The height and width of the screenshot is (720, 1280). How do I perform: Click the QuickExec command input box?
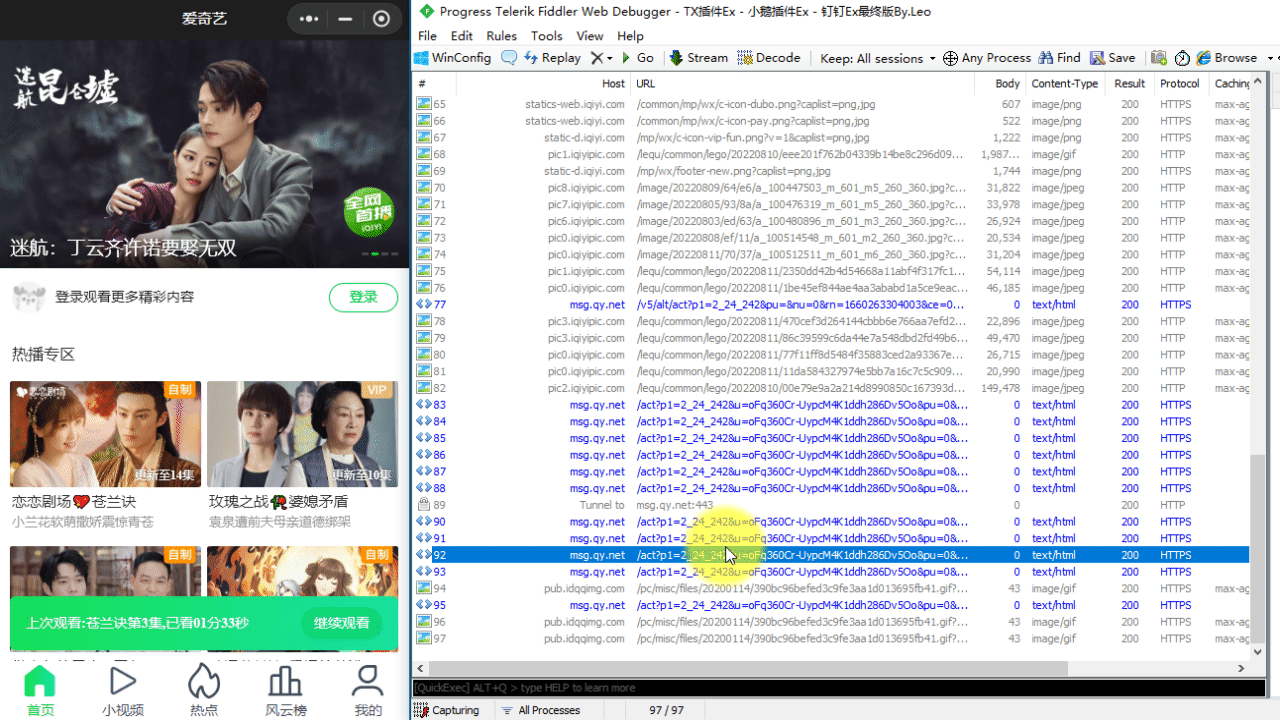839,688
